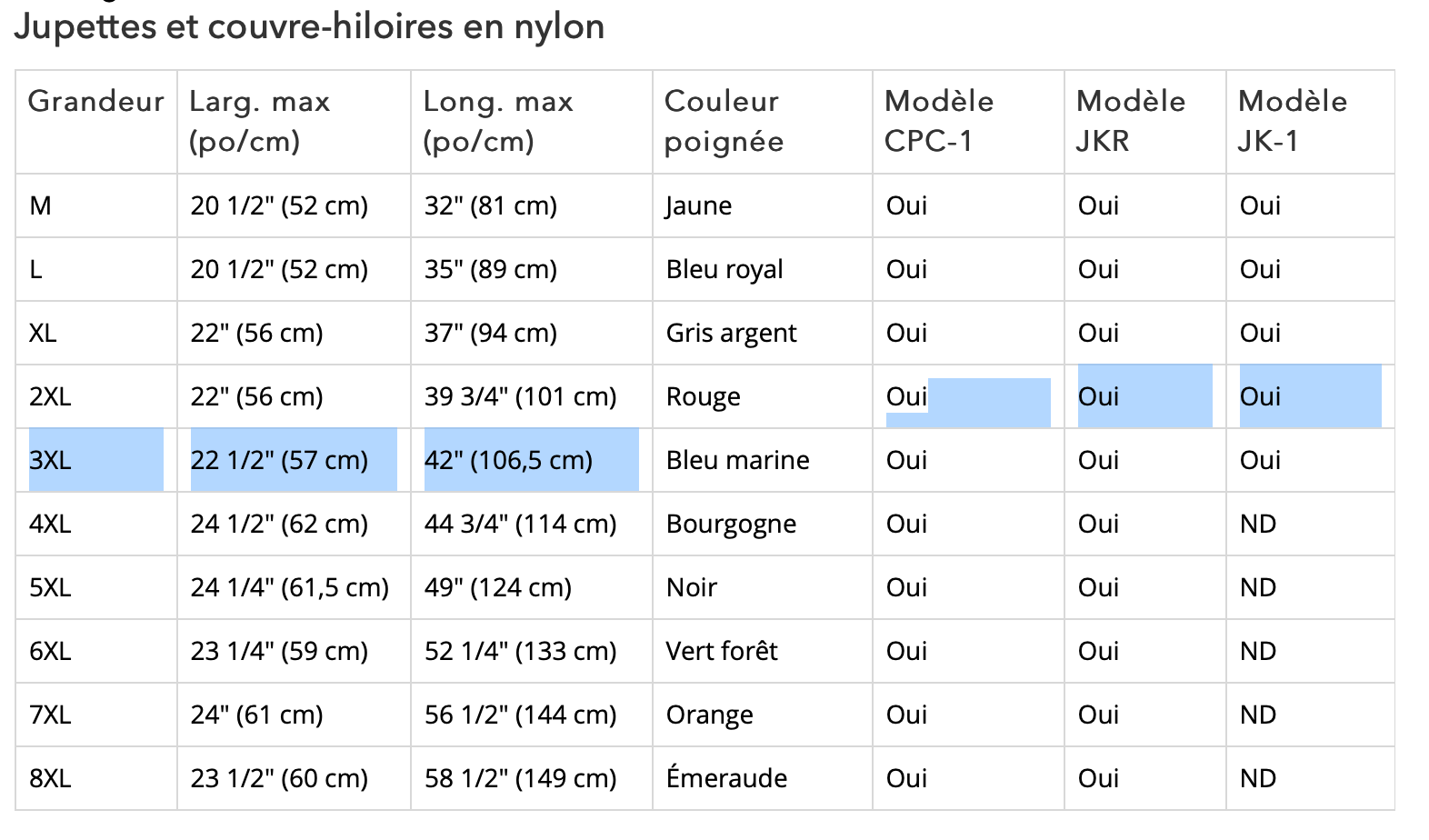The width and height of the screenshot is (1429, 840).
Task: Click the "Vert forêt" cell
Action: pos(722,651)
